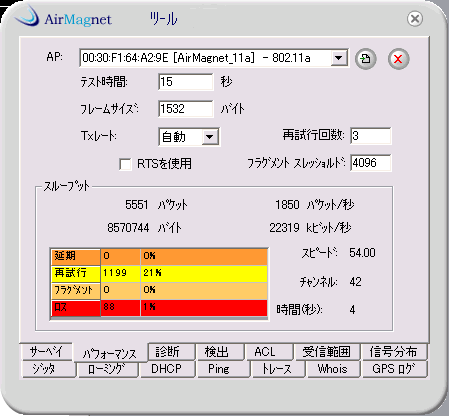449x416 pixels.
Task: Open the 信号分布 tab
Action: (394, 352)
